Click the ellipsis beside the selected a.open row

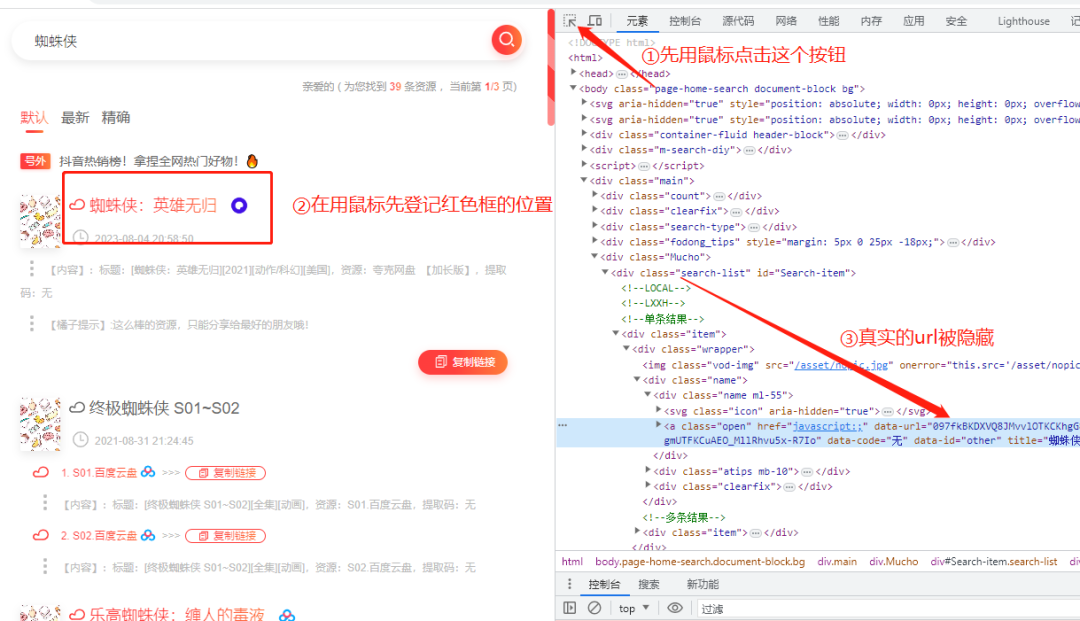[563, 425]
